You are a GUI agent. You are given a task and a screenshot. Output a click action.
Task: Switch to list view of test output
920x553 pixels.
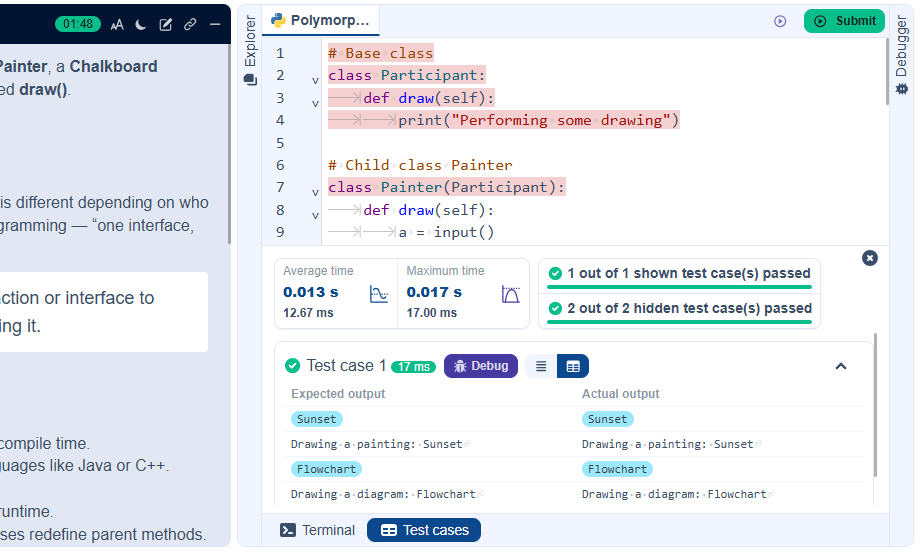(541, 367)
